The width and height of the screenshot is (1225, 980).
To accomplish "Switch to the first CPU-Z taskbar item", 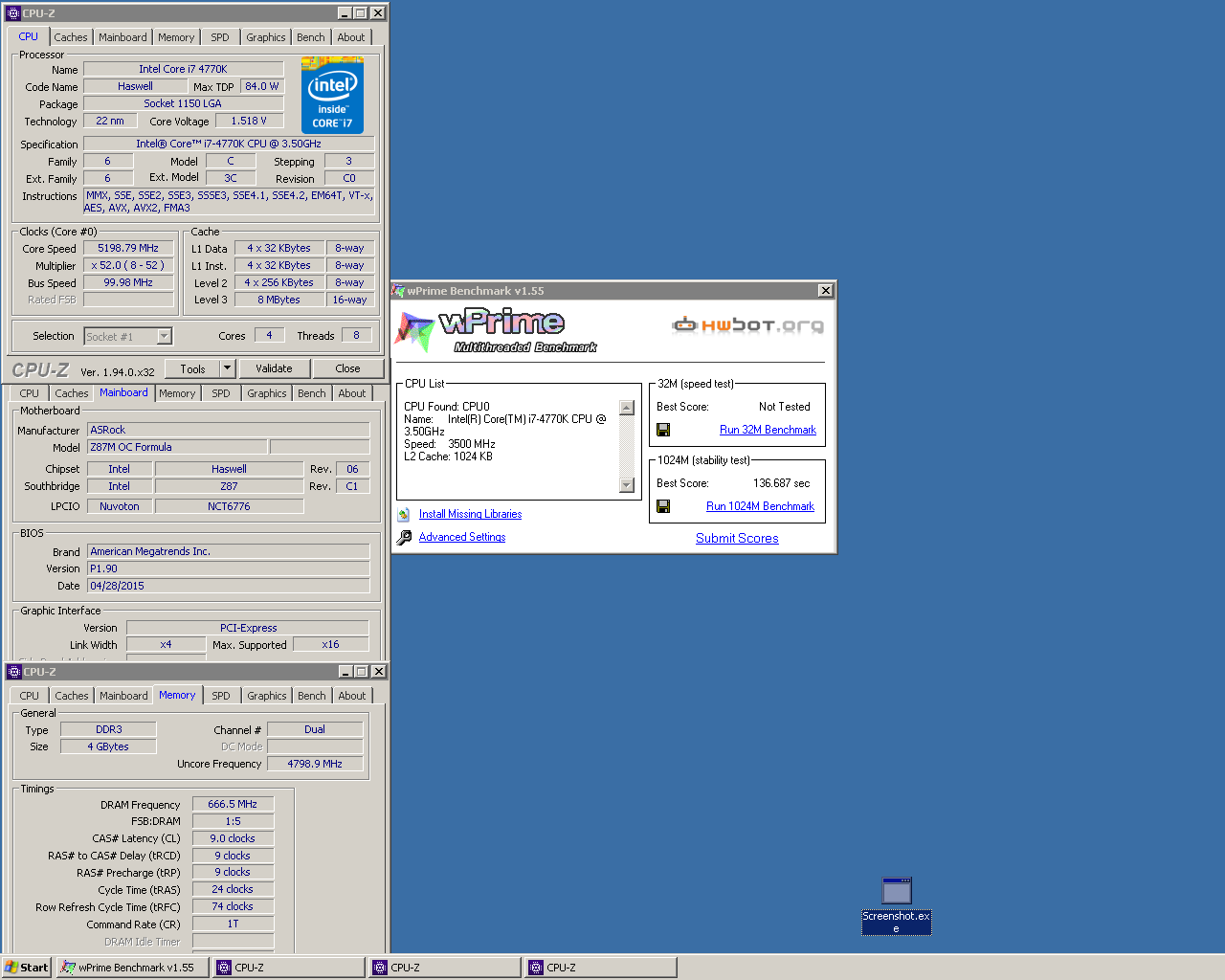I will coord(289,968).
